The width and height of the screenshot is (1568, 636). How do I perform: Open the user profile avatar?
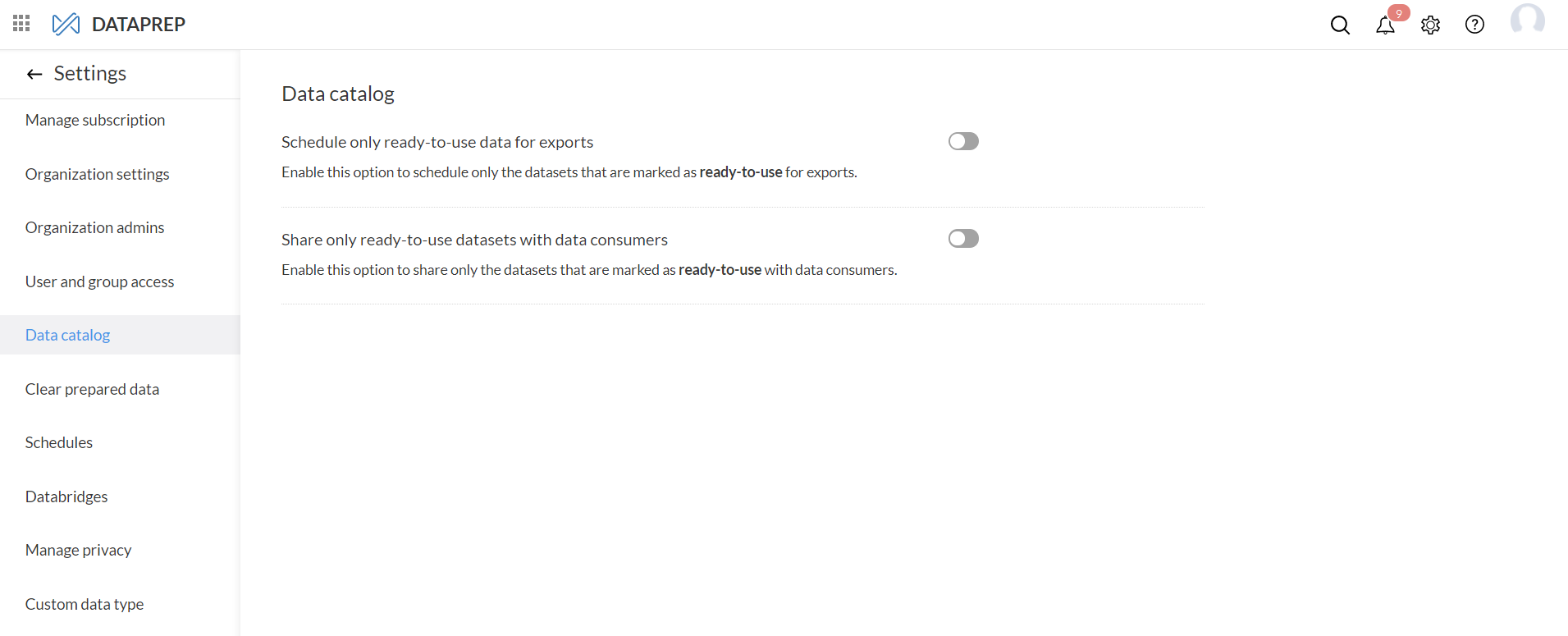point(1527,20)
